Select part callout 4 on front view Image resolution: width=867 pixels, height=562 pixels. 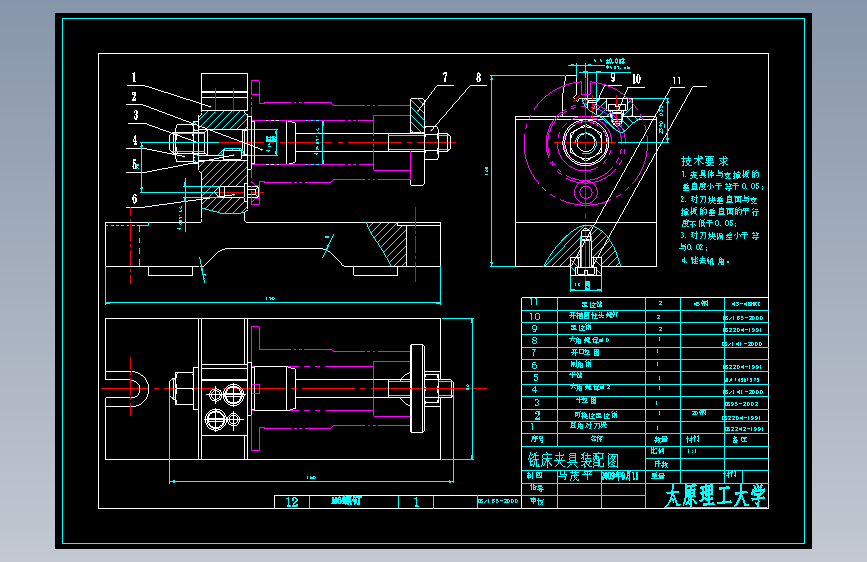point(134,140)
